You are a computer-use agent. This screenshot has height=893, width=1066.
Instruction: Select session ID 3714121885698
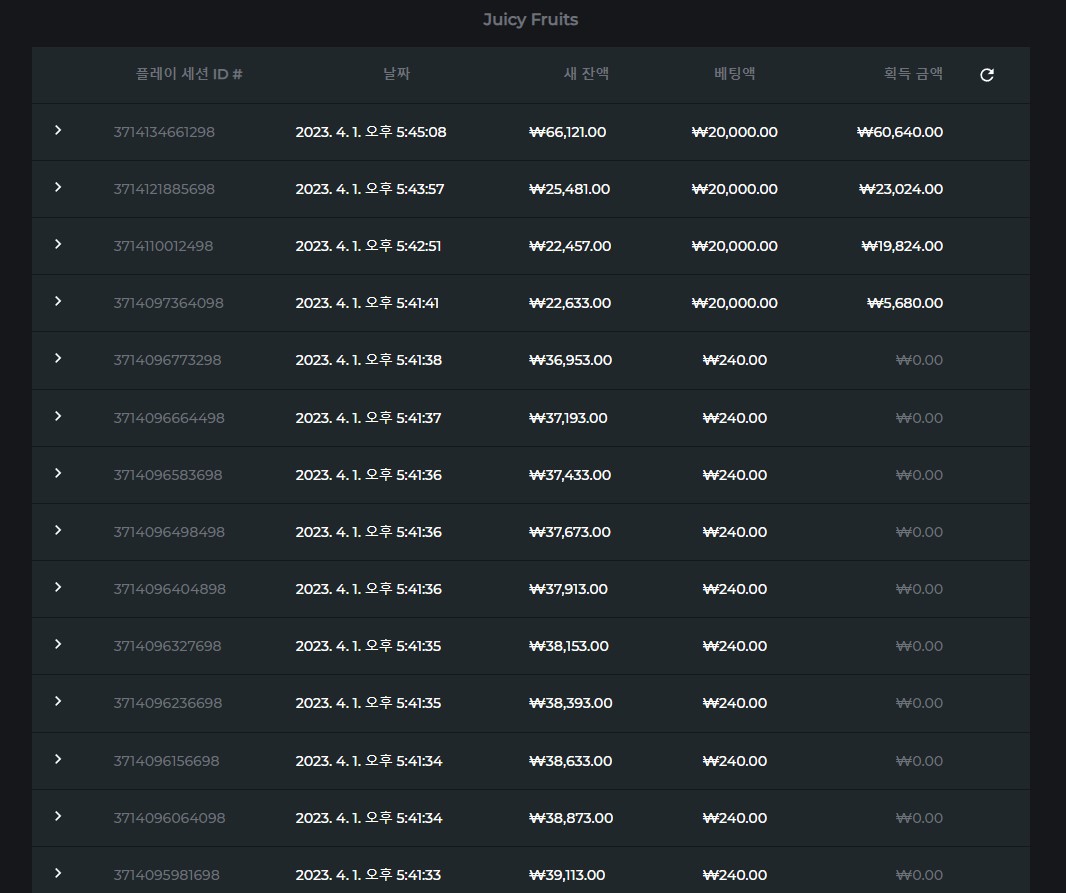click(164, 189)
